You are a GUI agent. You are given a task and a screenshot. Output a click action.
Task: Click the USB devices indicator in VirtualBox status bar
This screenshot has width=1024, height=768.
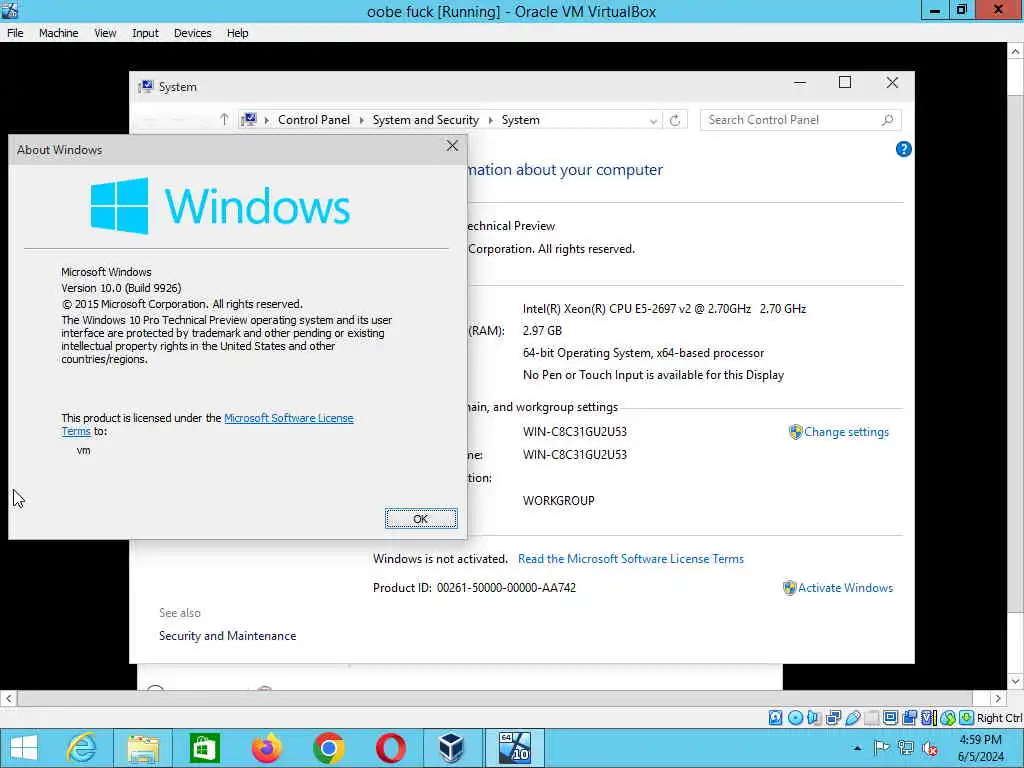(852, 718)
